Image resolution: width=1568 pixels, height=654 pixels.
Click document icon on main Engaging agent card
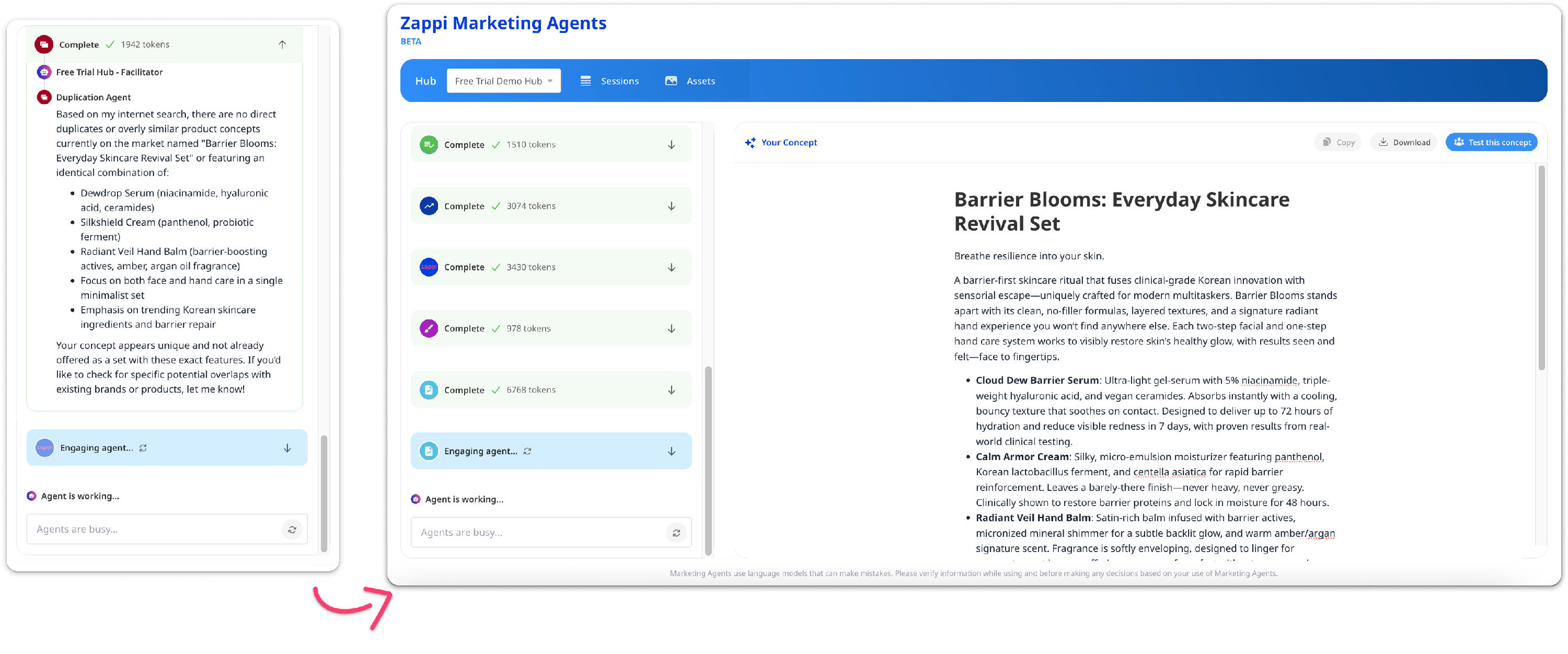tap(429, 451)
